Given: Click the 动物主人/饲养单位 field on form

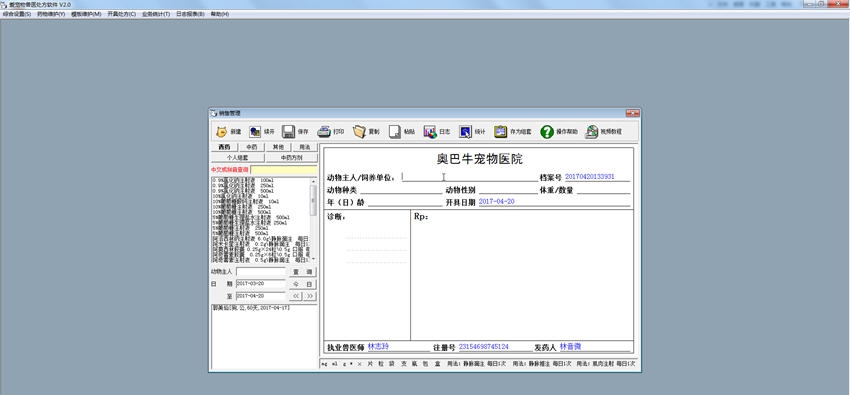Looking at the screenshot, I should coord(469,177).
